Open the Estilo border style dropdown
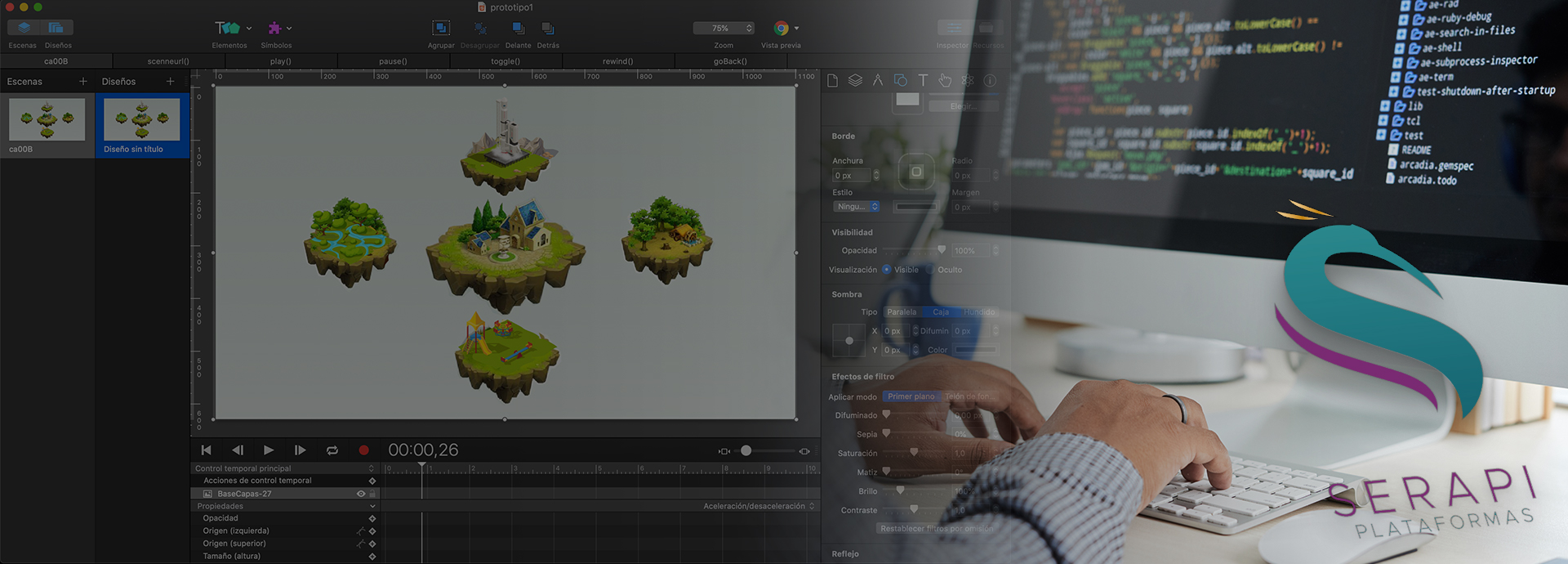This screenshot has height=564, width=1568. tap(856, 207)
